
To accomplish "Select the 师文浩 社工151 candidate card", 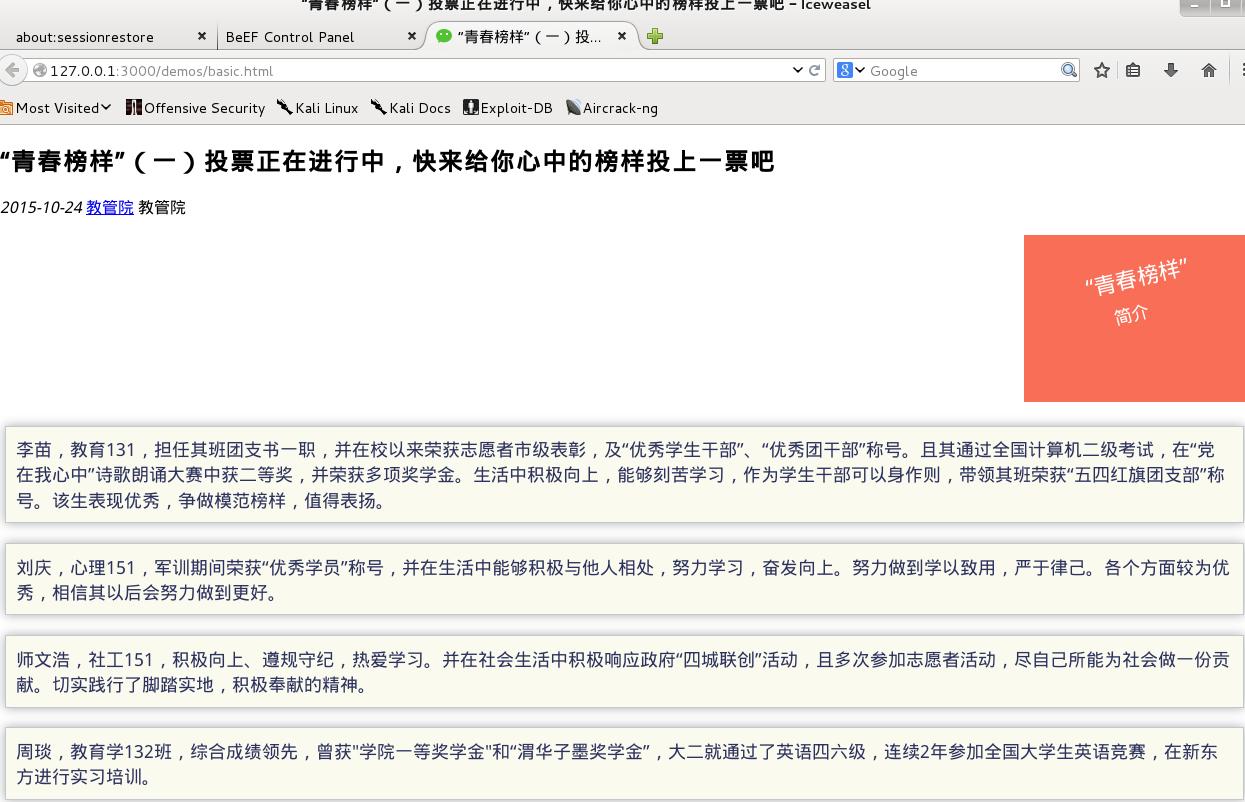I will coord(624,672).
